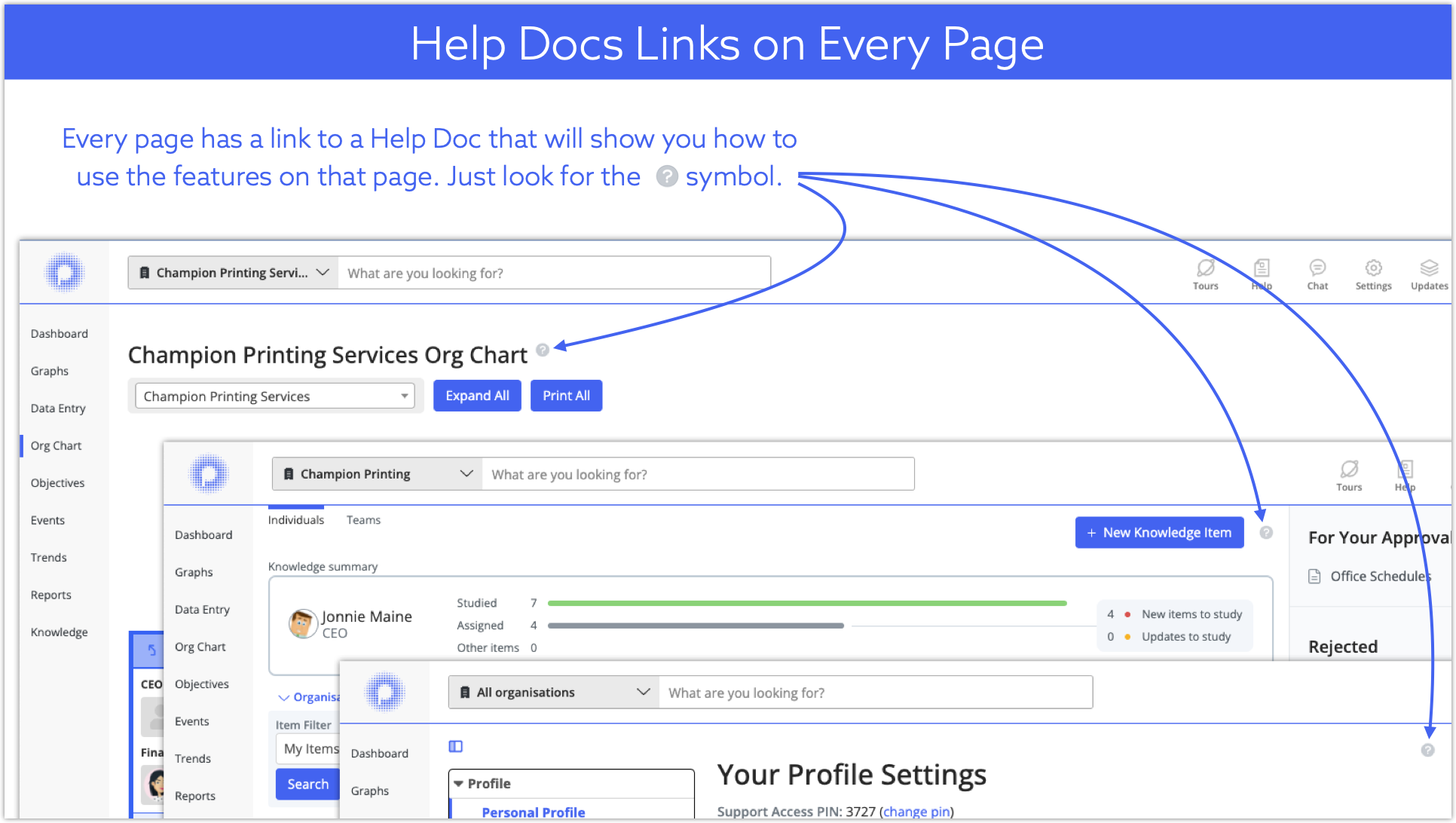This screenshot has width=1456, height=823.
Task: Select the Individuals tab
Action: click(x=296, y=519)
